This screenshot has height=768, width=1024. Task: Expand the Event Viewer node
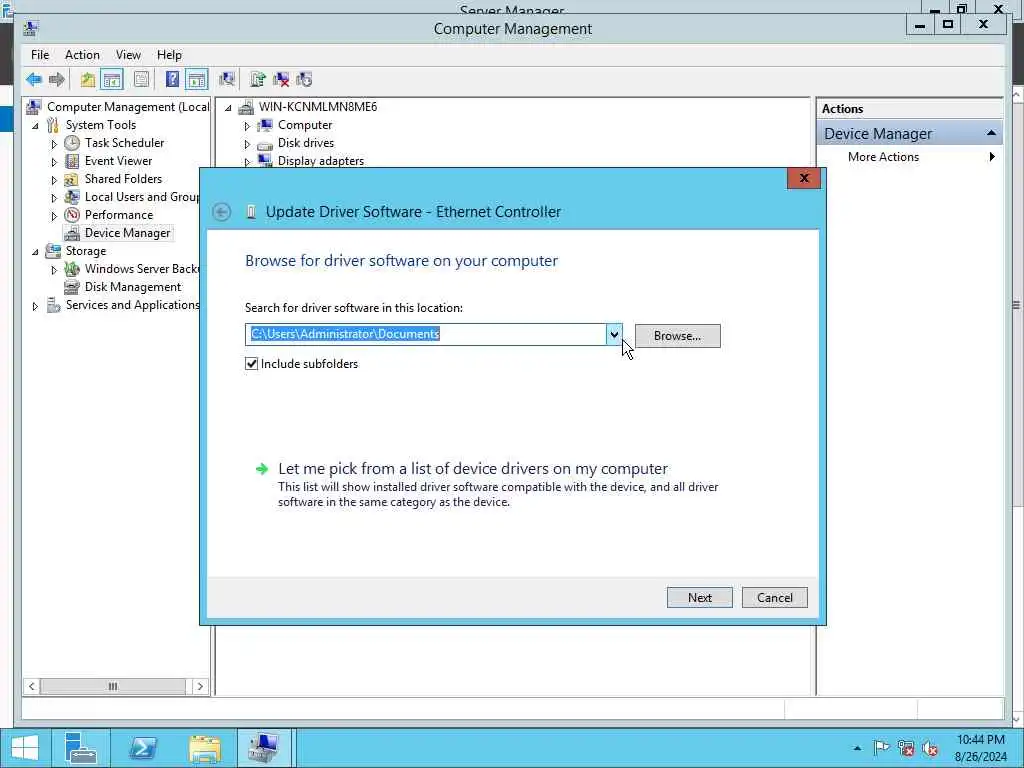(54, 161)
